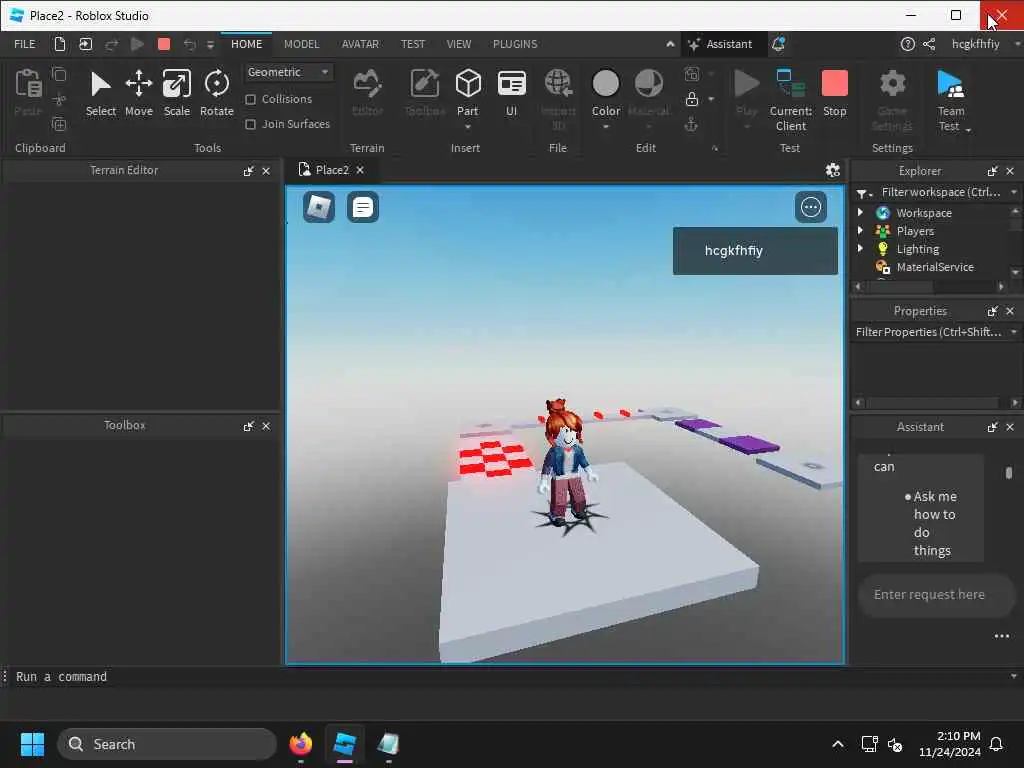Switch to the PLUGINS tab

click(515, 44)
